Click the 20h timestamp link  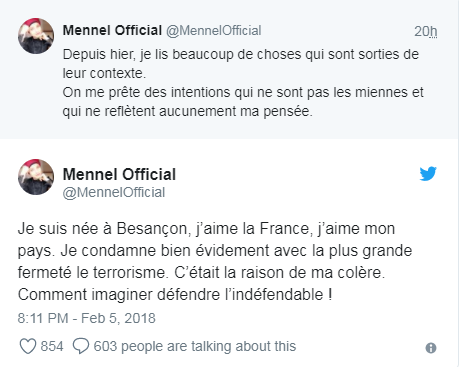click(426, 31)
